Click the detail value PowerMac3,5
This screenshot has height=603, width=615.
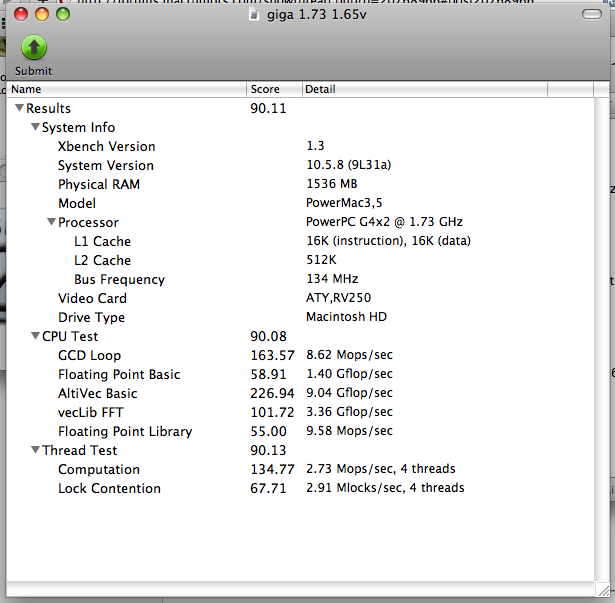point(344,203)
